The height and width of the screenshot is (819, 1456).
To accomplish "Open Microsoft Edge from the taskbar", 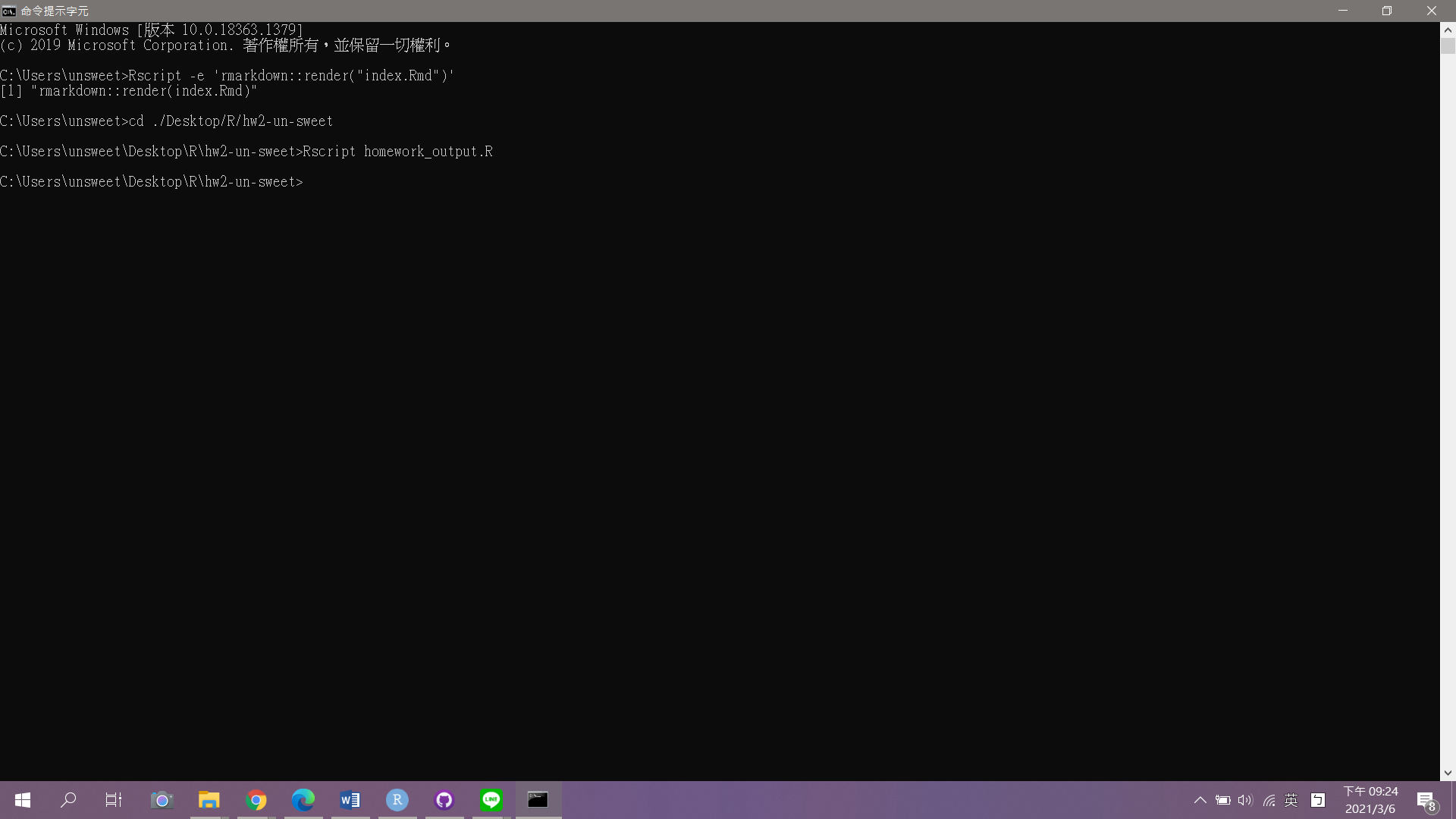I will point(303,800).
